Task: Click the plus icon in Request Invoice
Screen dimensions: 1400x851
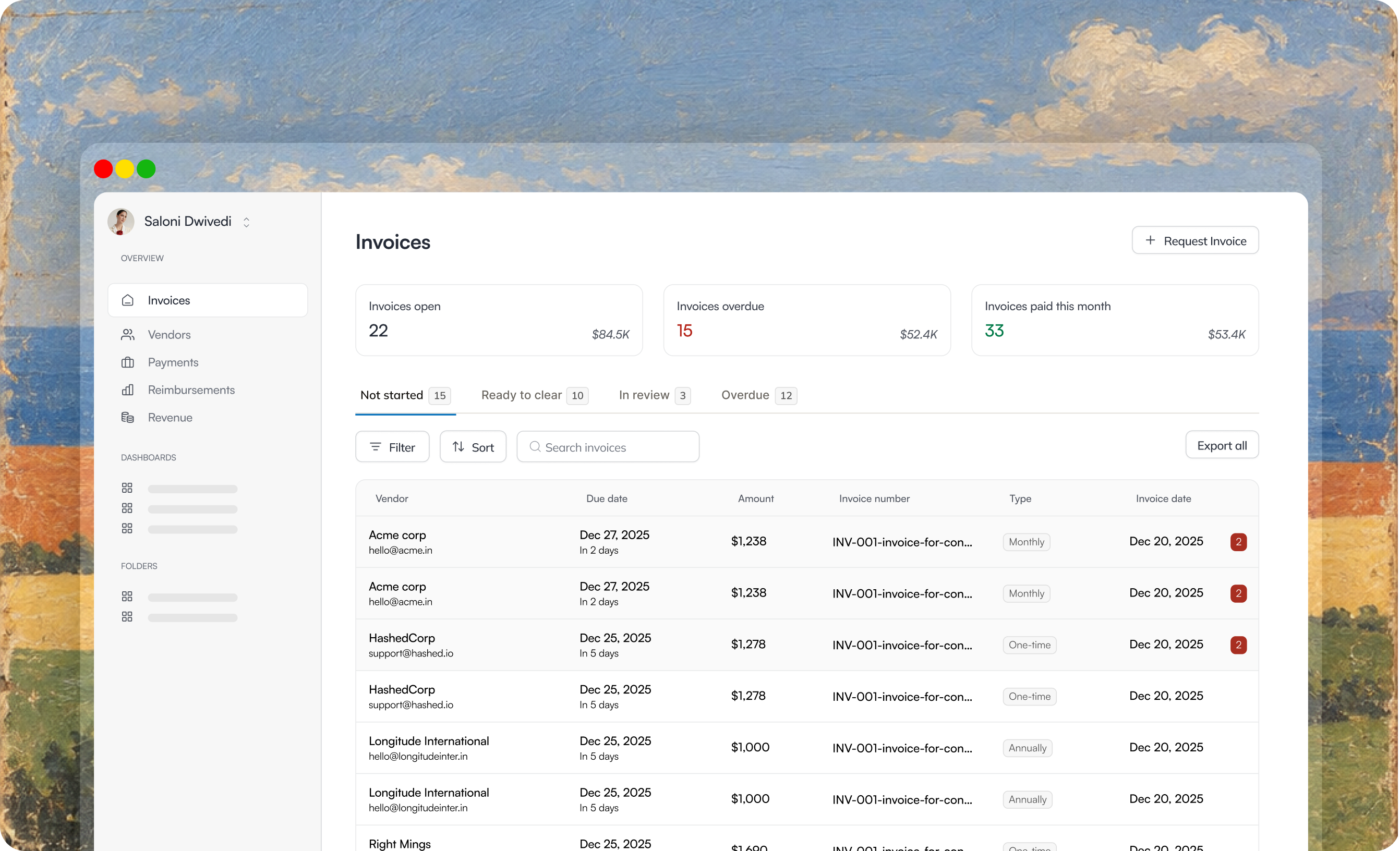Action: point(1150,240)
